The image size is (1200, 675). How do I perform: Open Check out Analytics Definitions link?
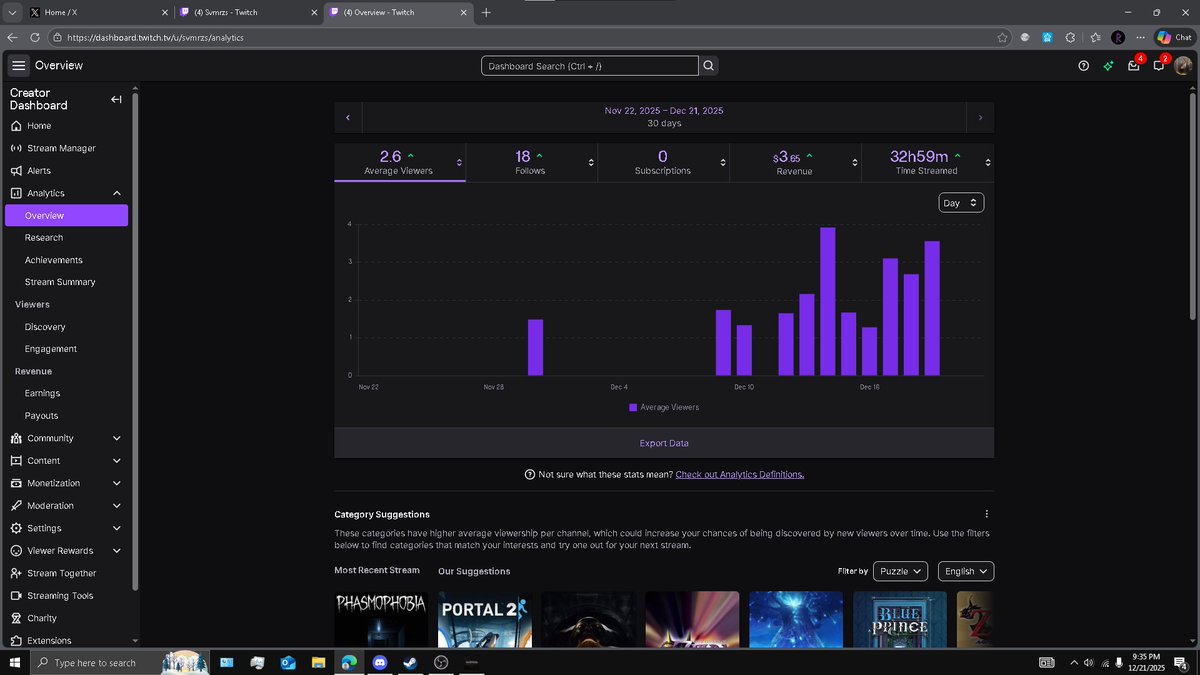[x=740, y=474]
